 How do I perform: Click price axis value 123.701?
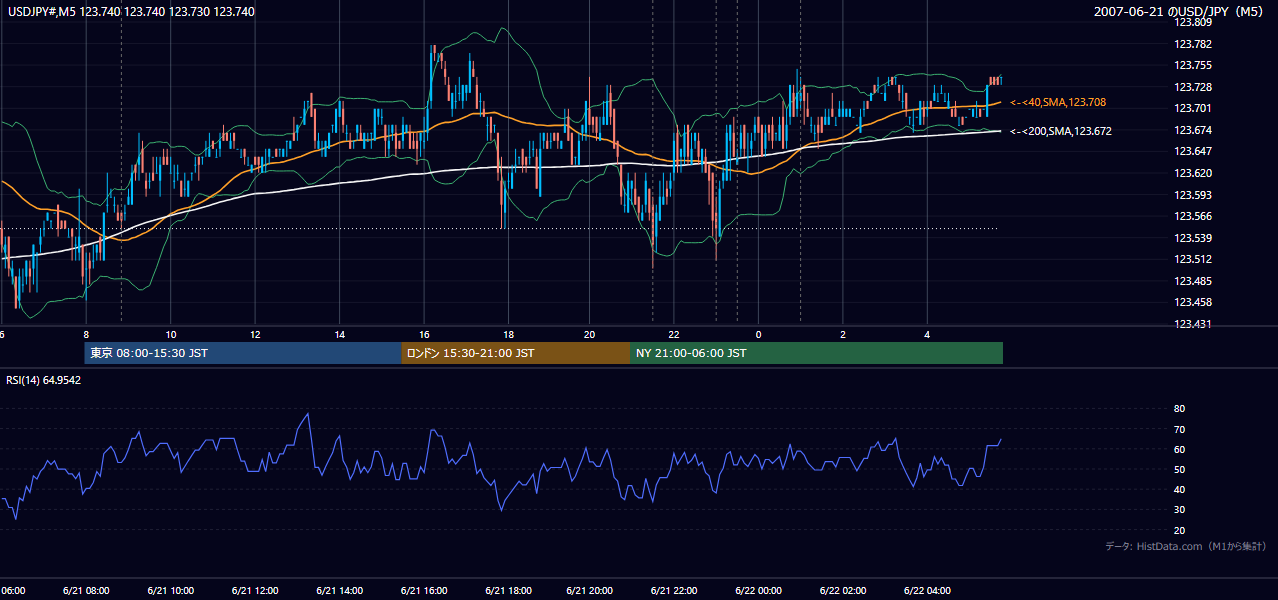(x=1191, y=109)
